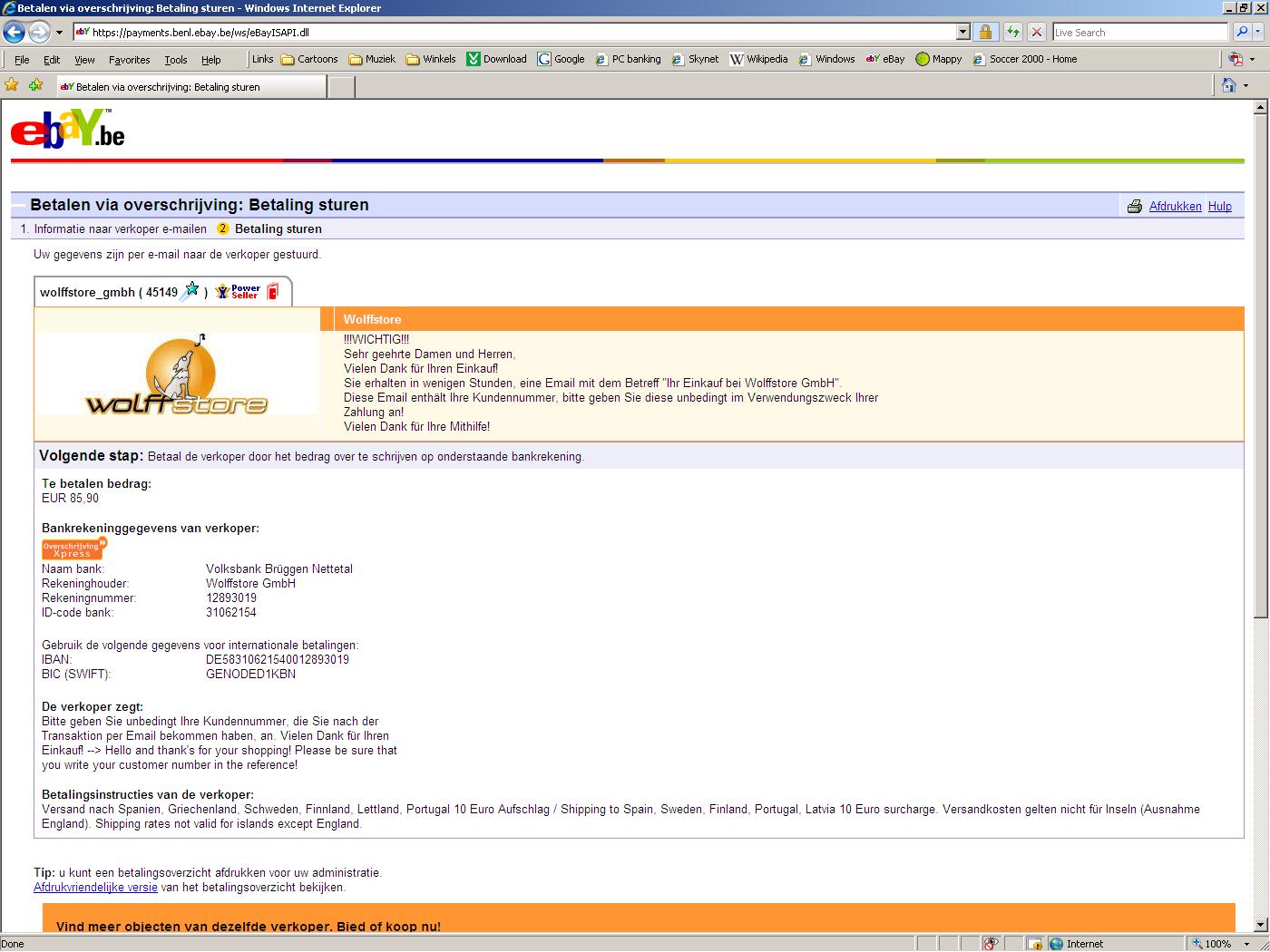Go back with the browser Back arrow

click(14, 32)
